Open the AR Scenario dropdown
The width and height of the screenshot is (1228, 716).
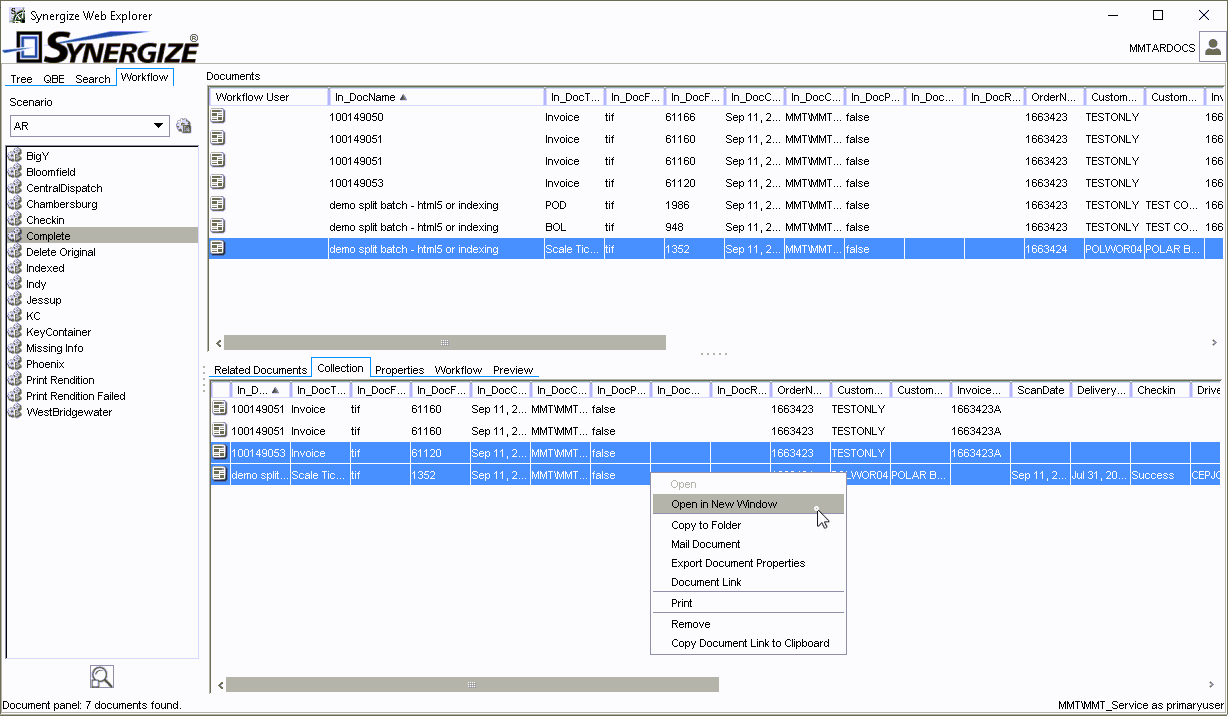tap(158, 126)
